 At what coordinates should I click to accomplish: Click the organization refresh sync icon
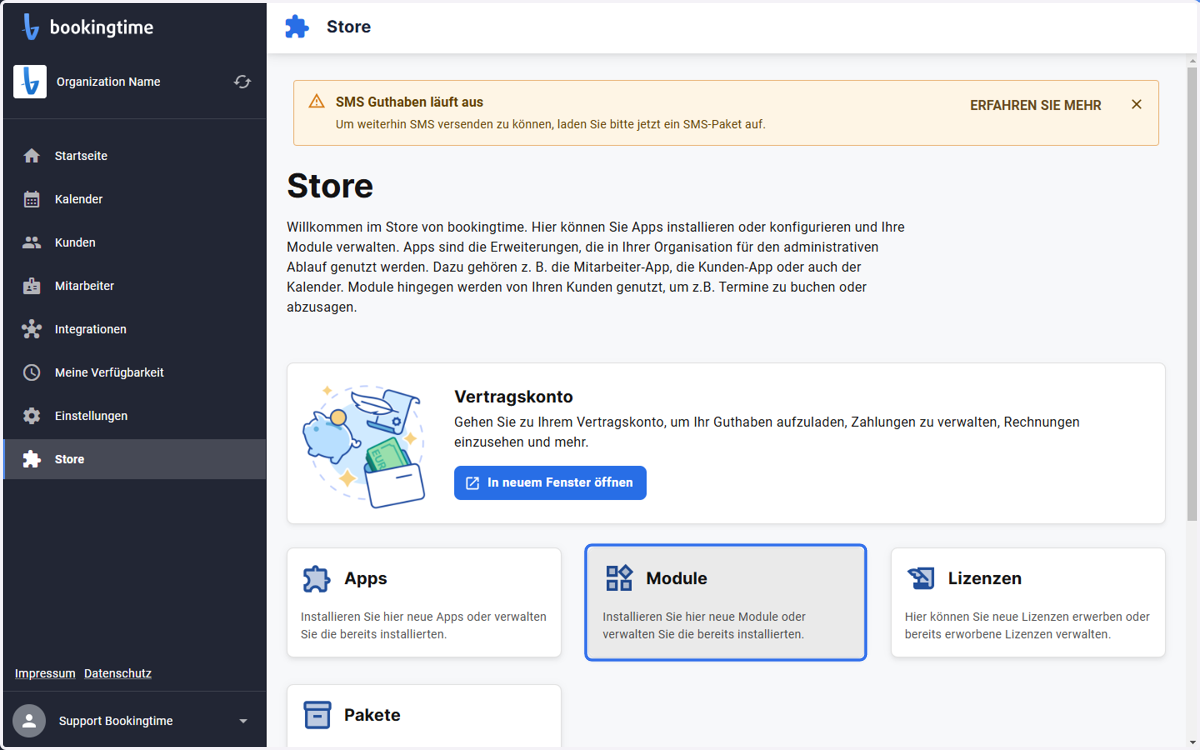pyautogui.click(x=242, y=82)
